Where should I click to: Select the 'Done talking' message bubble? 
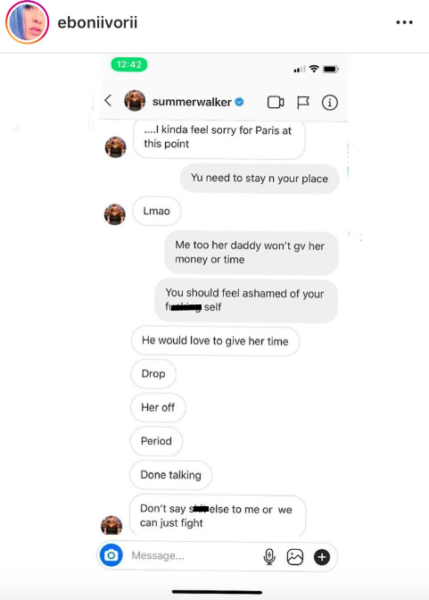171,475
